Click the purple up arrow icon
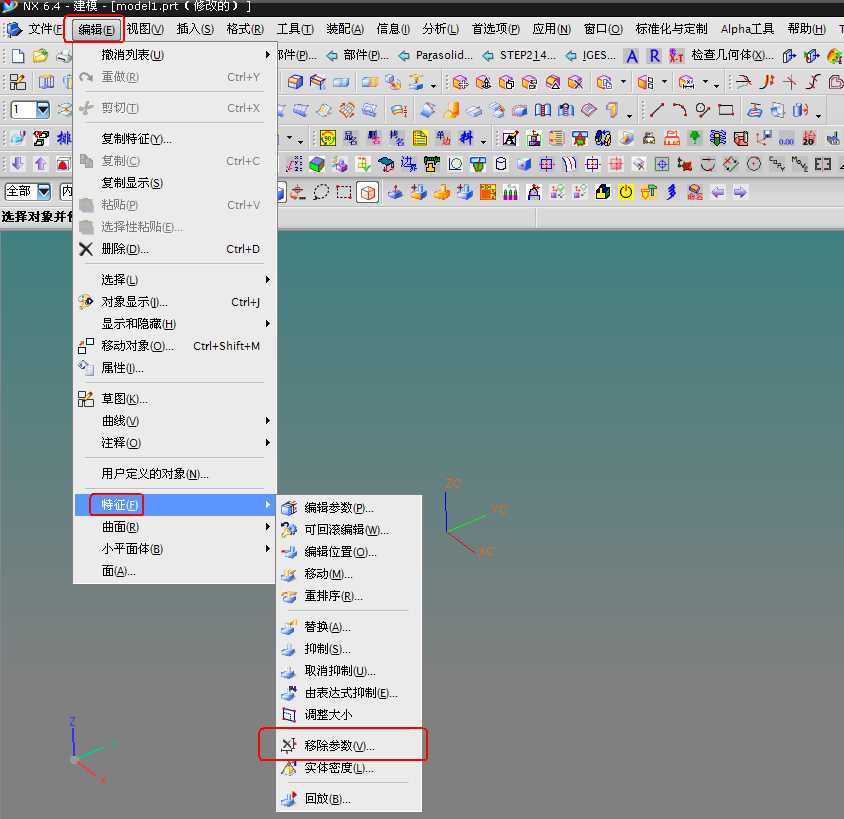This screenshot has height=819, width=844. 40,164
